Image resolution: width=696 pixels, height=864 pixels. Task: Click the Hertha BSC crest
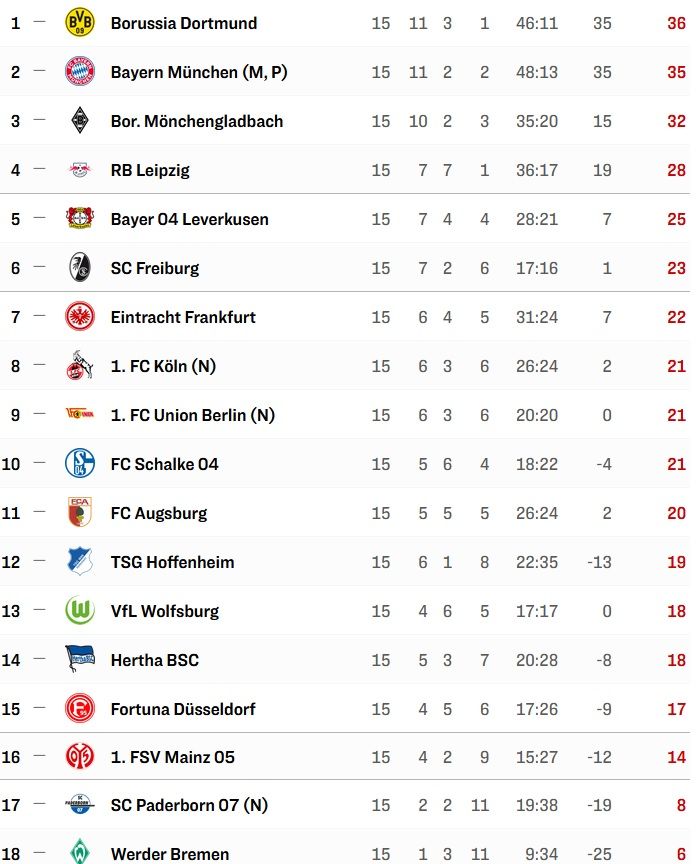tap(80, 660)
